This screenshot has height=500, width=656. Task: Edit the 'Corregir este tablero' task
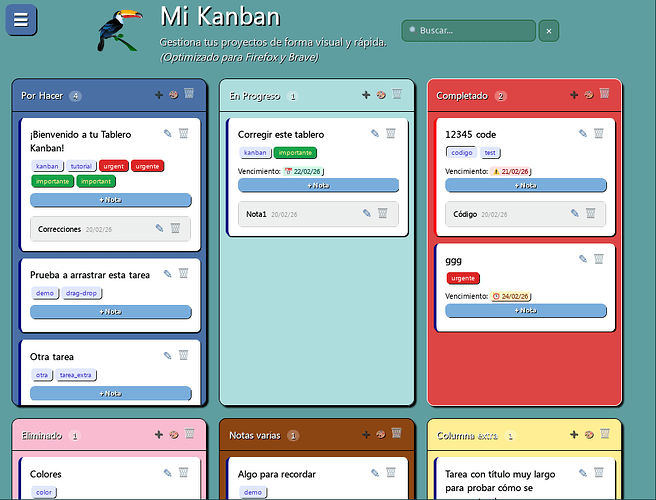click(x=375, y=133)
